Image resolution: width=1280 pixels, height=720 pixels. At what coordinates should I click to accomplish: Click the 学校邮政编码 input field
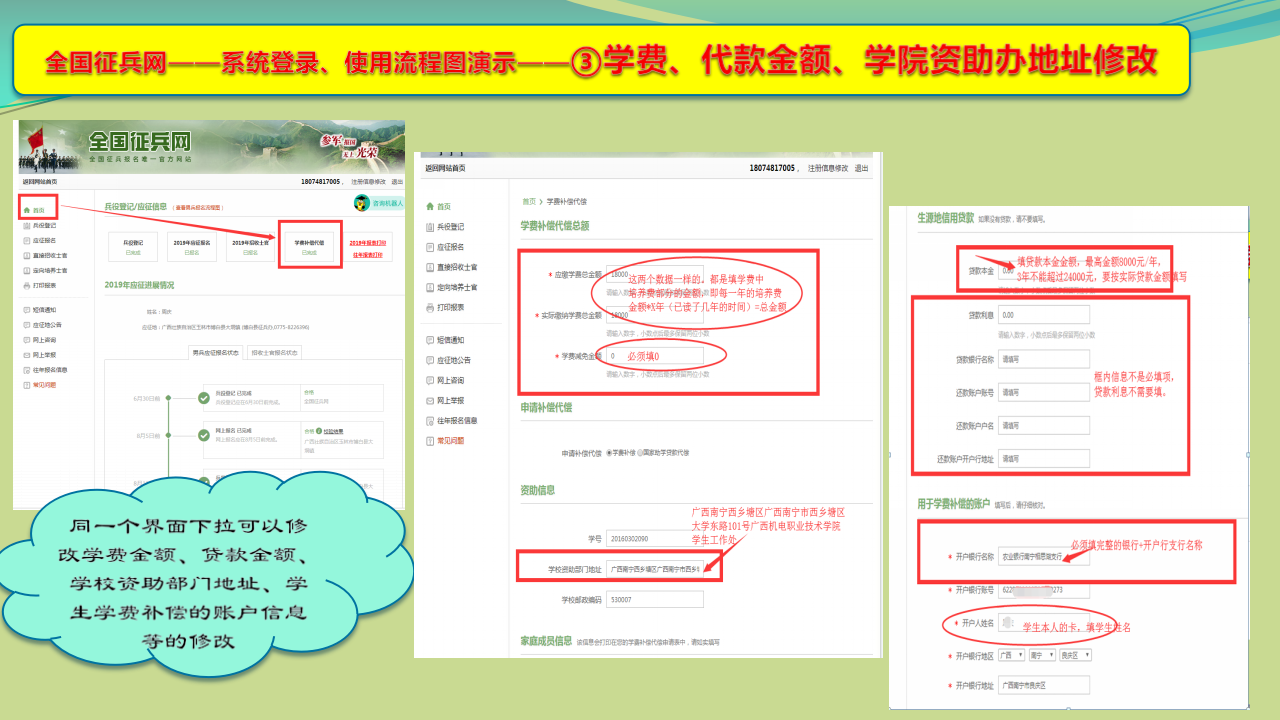pyautogui.click(x=654, y=600)
